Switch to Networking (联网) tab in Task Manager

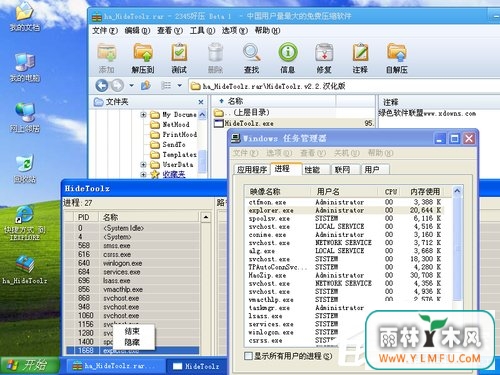(345, 170)
